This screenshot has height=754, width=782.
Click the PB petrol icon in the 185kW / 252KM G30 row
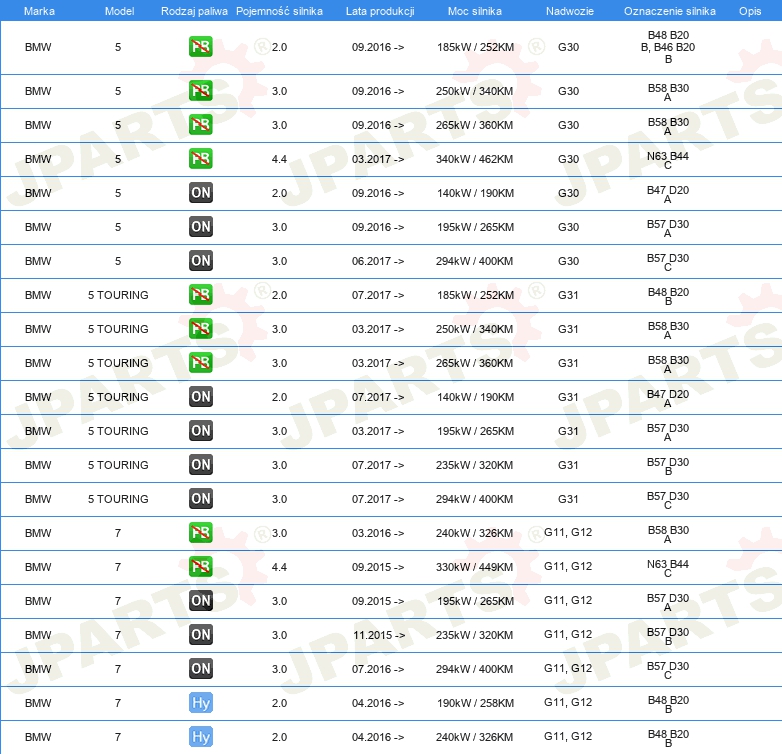tap(200, 47)
